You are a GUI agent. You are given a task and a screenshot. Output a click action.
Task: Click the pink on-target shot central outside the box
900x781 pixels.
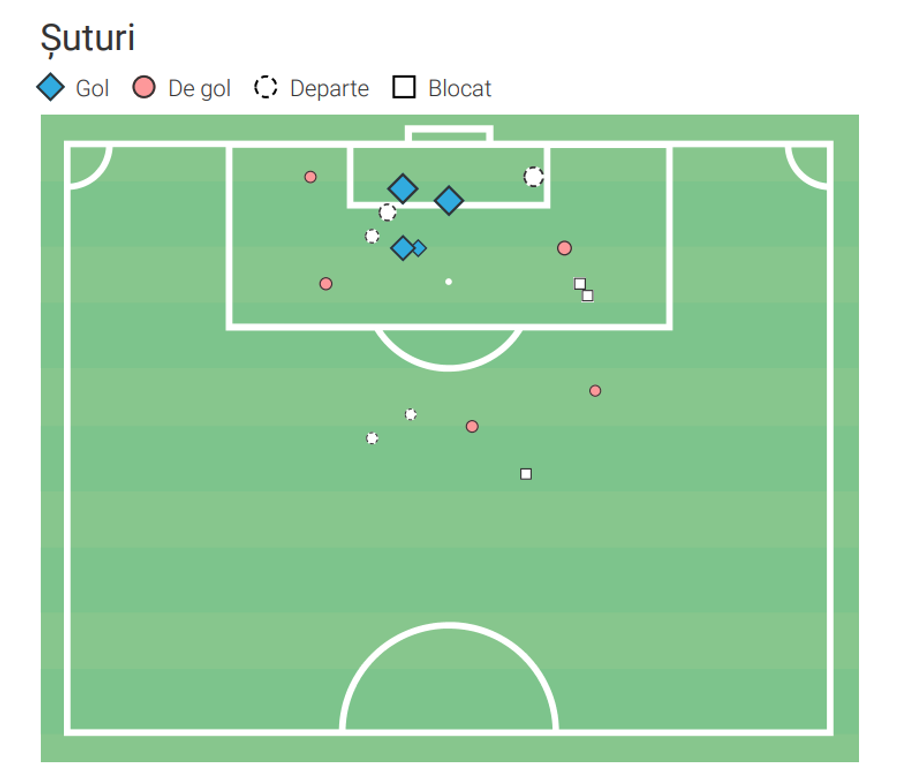pyautogui.click(x=472, y=426)
